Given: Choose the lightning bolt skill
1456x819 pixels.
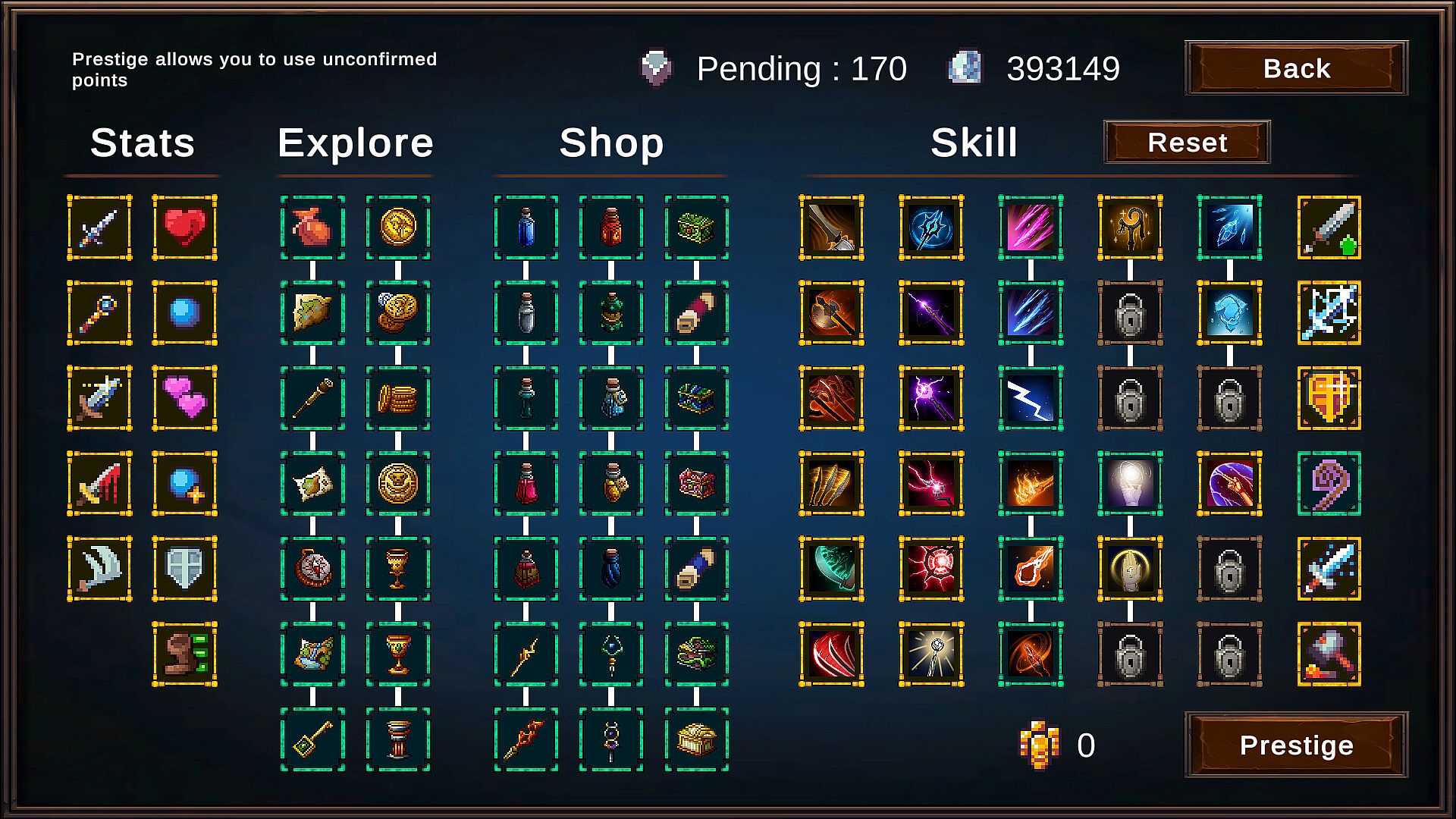Looking at the screenshot, I should (x=1031, y=398).
